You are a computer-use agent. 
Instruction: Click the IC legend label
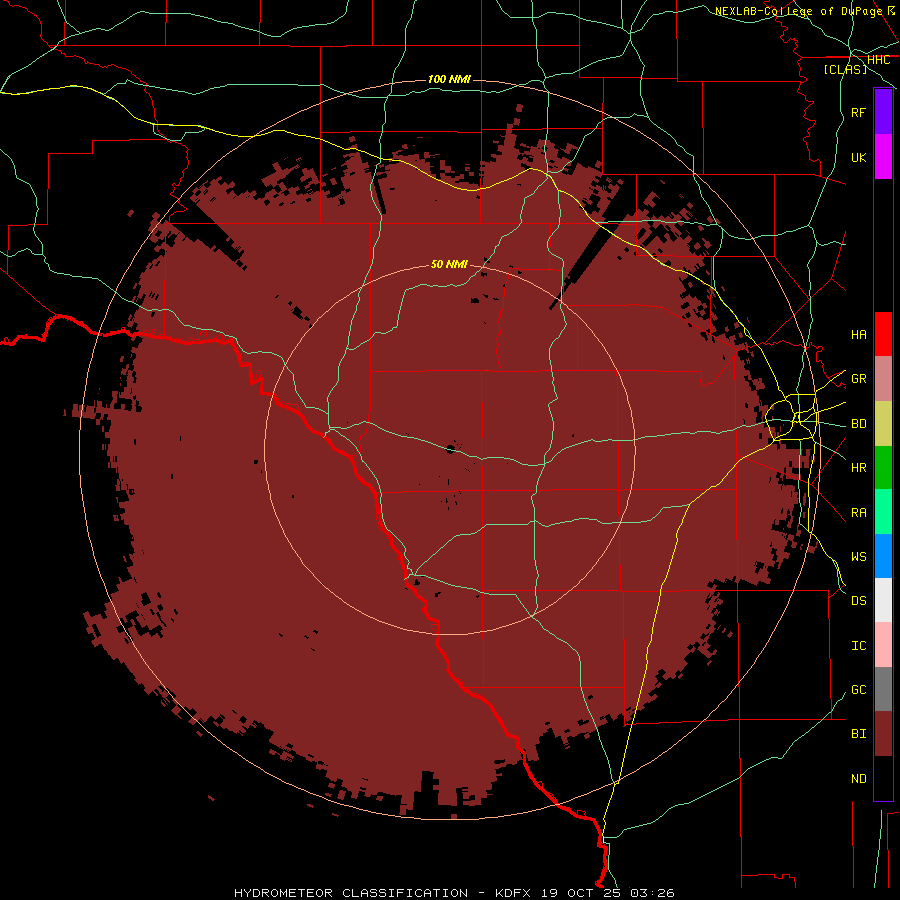pos(858,645)
